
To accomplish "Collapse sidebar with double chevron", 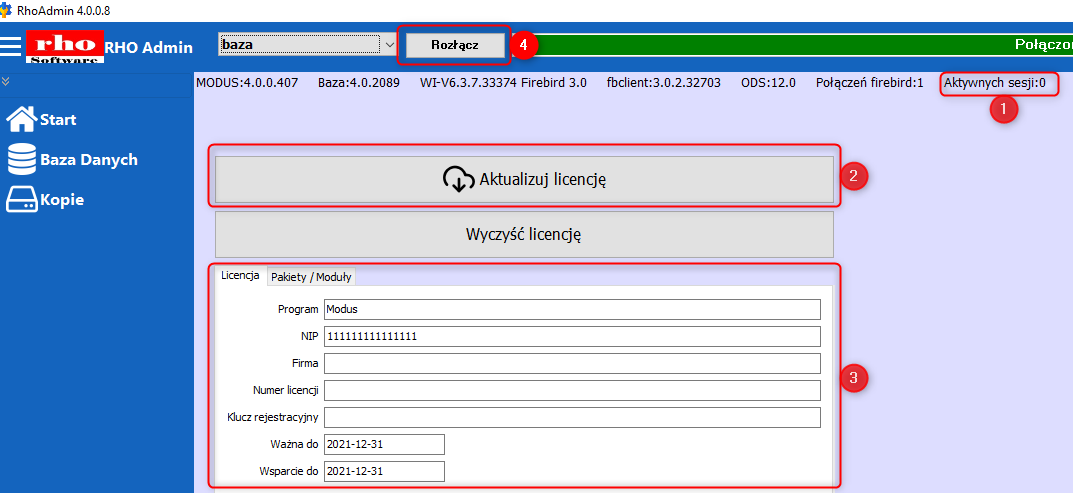I will [x=6, y=81].
